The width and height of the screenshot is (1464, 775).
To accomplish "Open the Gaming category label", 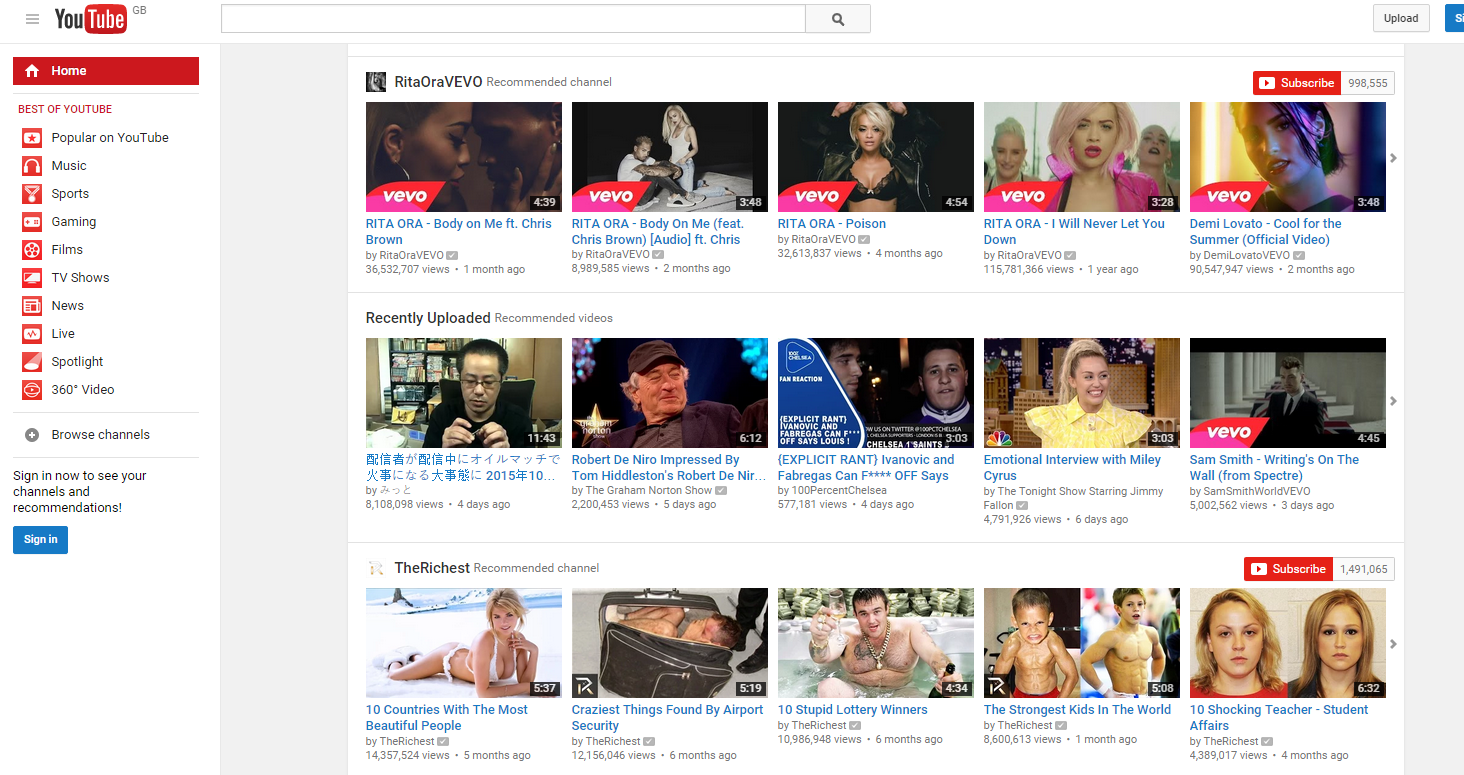I will pos(74,222).
